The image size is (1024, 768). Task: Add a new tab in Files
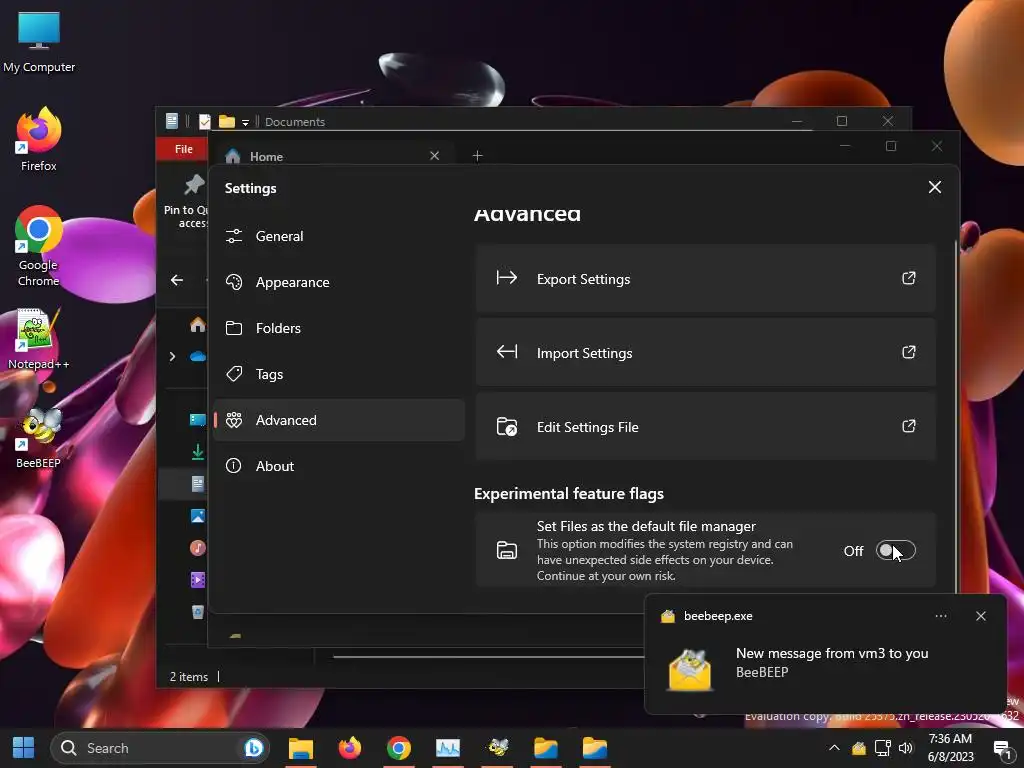[477, 155]
